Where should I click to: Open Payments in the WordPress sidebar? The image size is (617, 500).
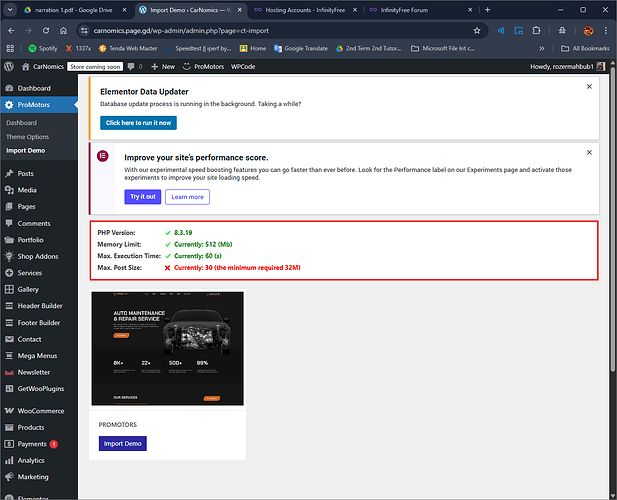pos(32,443)
